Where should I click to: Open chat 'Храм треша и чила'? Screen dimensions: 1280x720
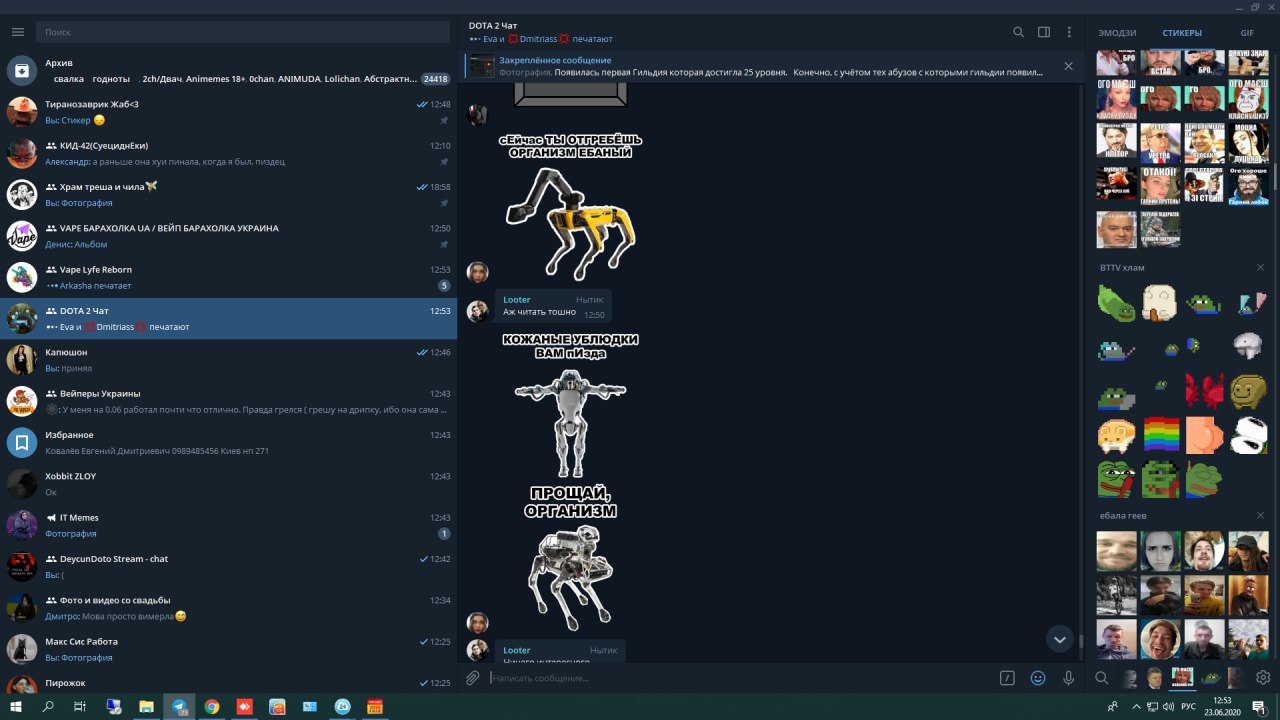coord(228,194)
